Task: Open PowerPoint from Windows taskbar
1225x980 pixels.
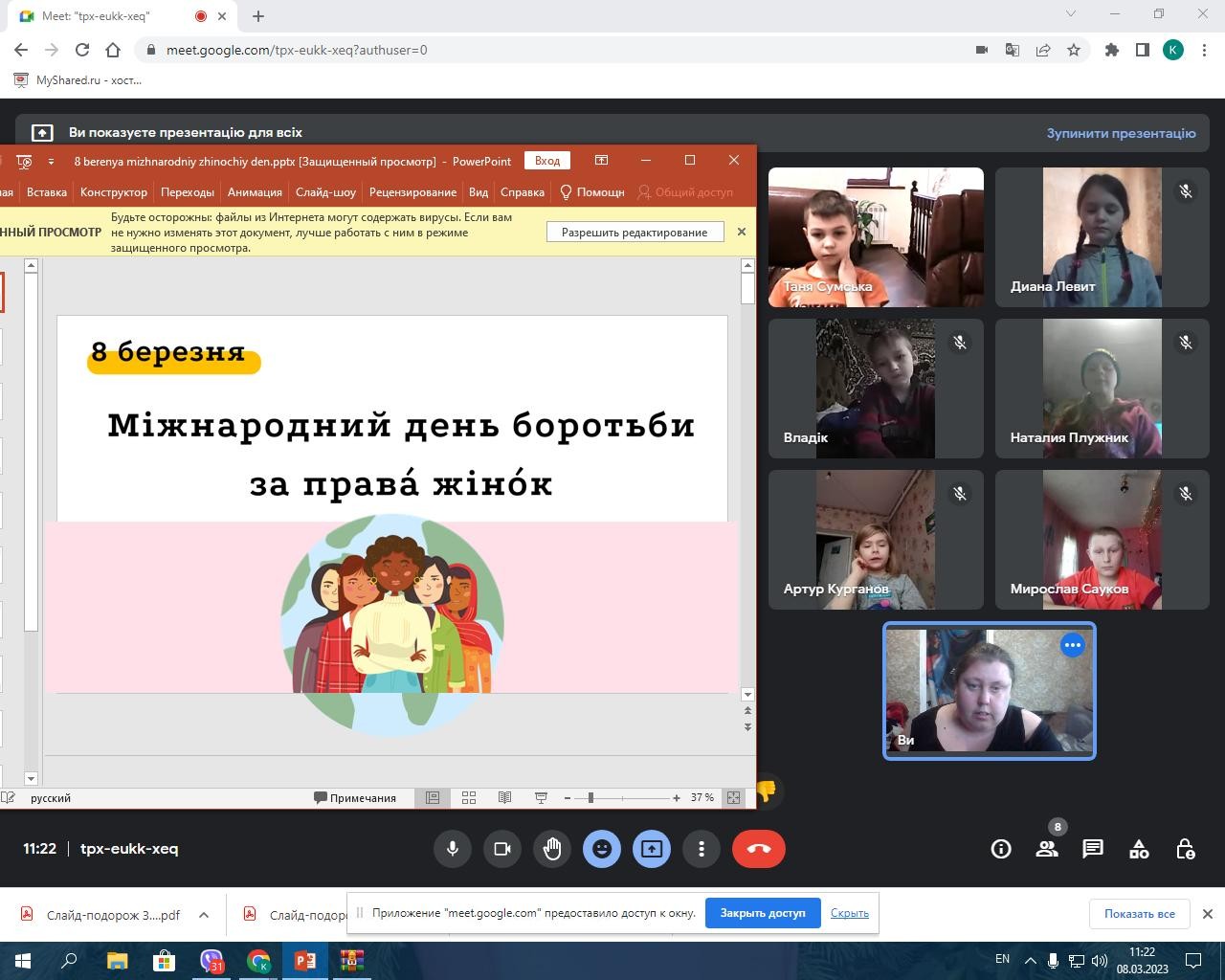Action: point(305,960)
